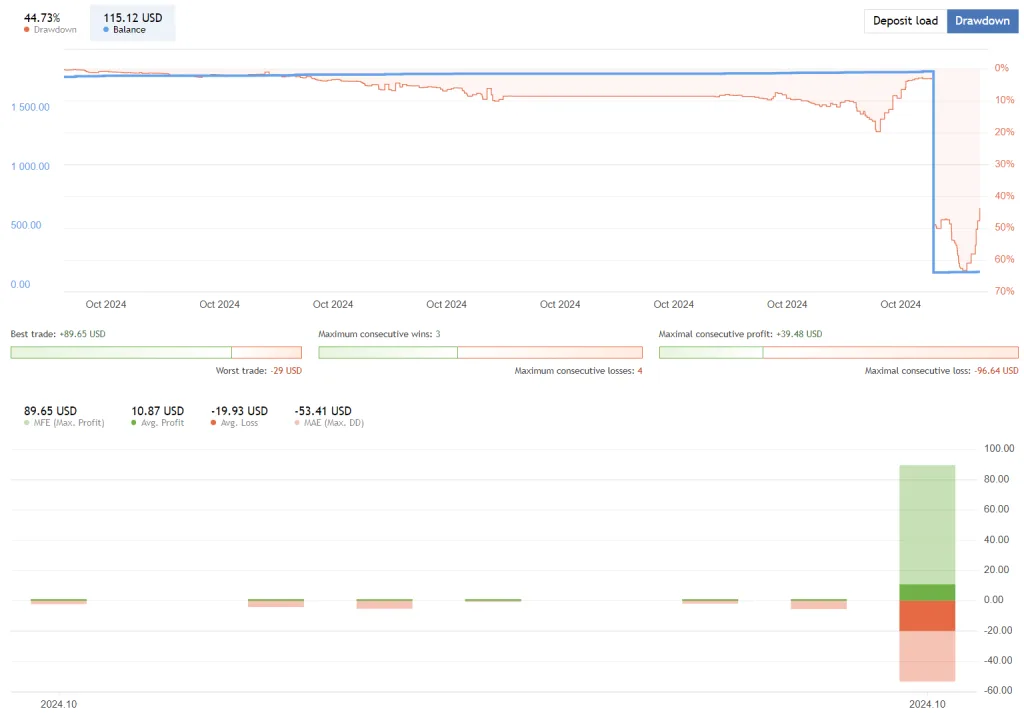Click the vertical drop in the Balance line

933,170
